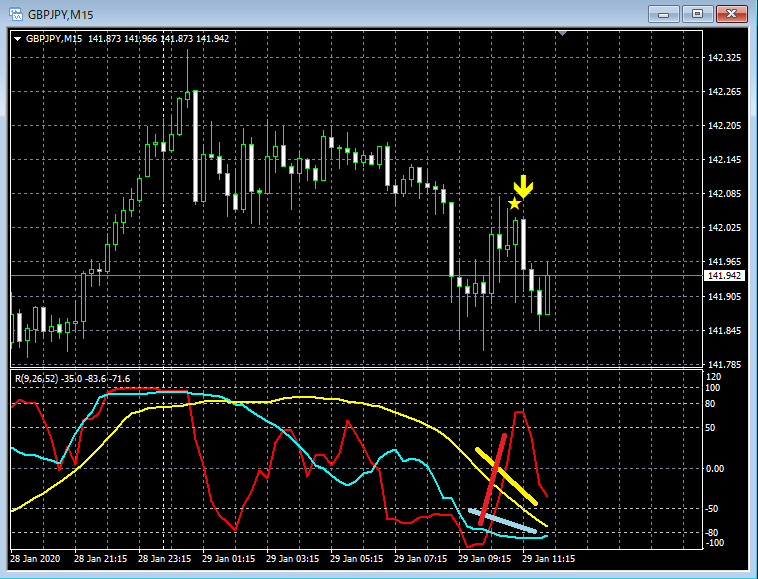
Task: Click the GBPJPY,M15 window title text
Action: [x=60, y=14]
